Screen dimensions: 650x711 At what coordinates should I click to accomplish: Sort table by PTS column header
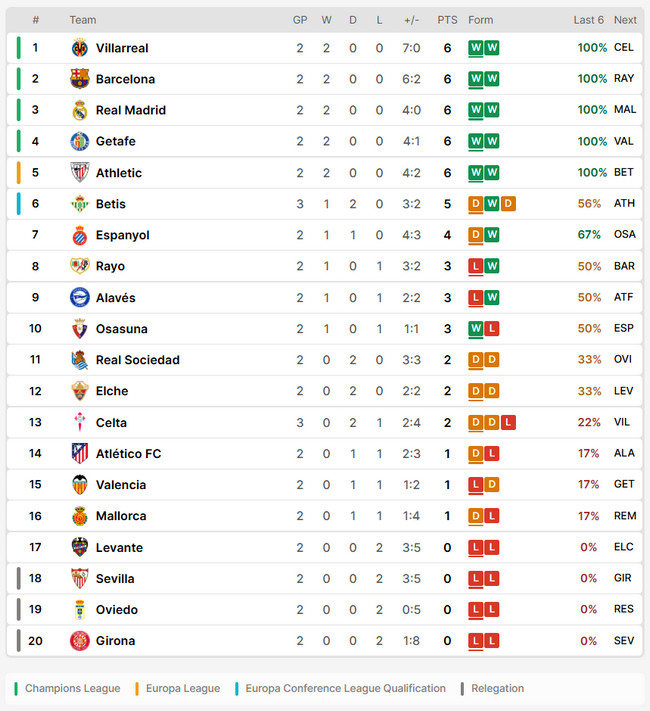tap(447, 20)
